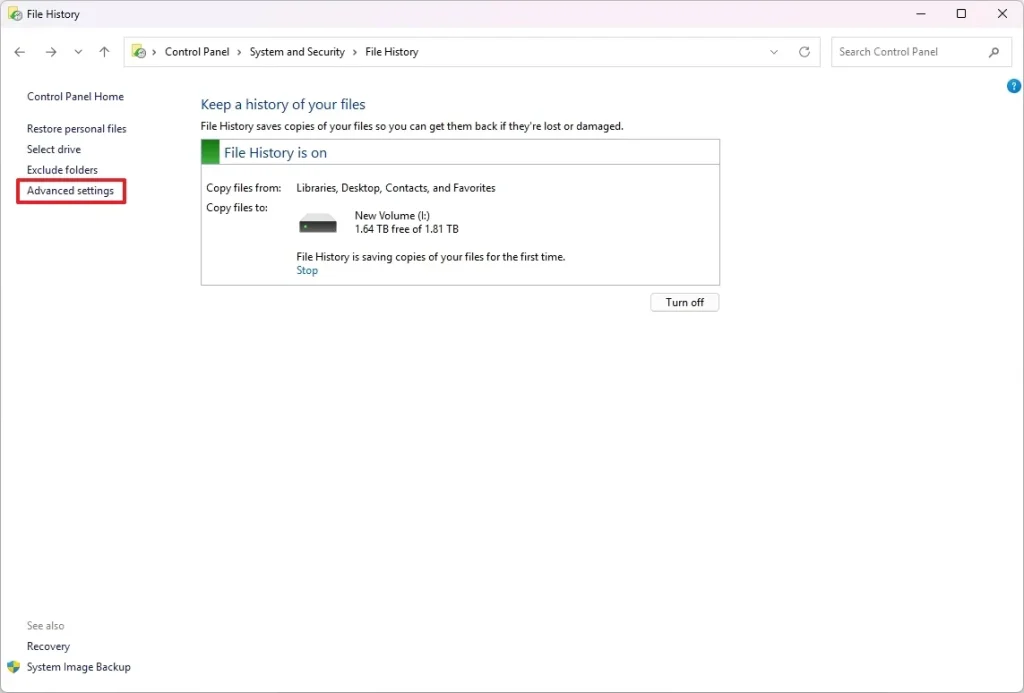Open the recent locations dropdown arrow

click(78, 52)
